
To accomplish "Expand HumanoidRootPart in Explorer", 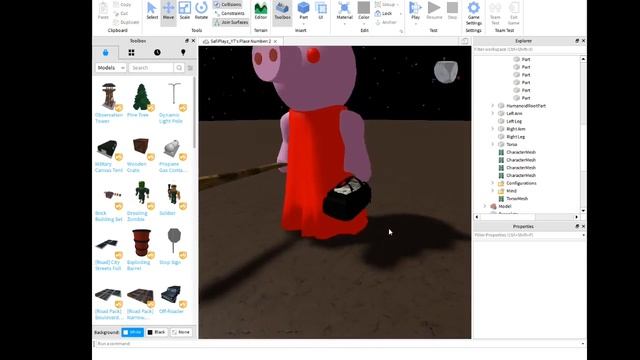I will point(493,106).
